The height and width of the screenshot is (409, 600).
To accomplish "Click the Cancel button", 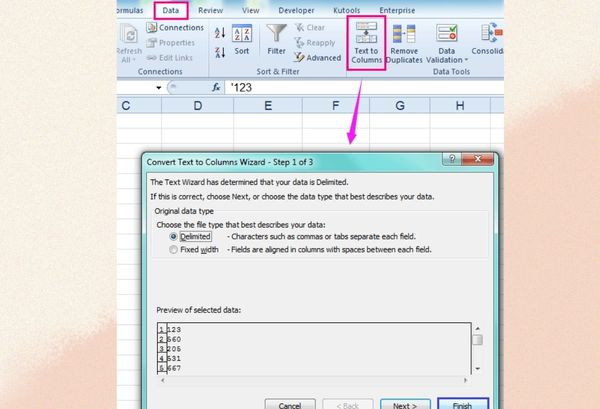I will pos(290,405).
